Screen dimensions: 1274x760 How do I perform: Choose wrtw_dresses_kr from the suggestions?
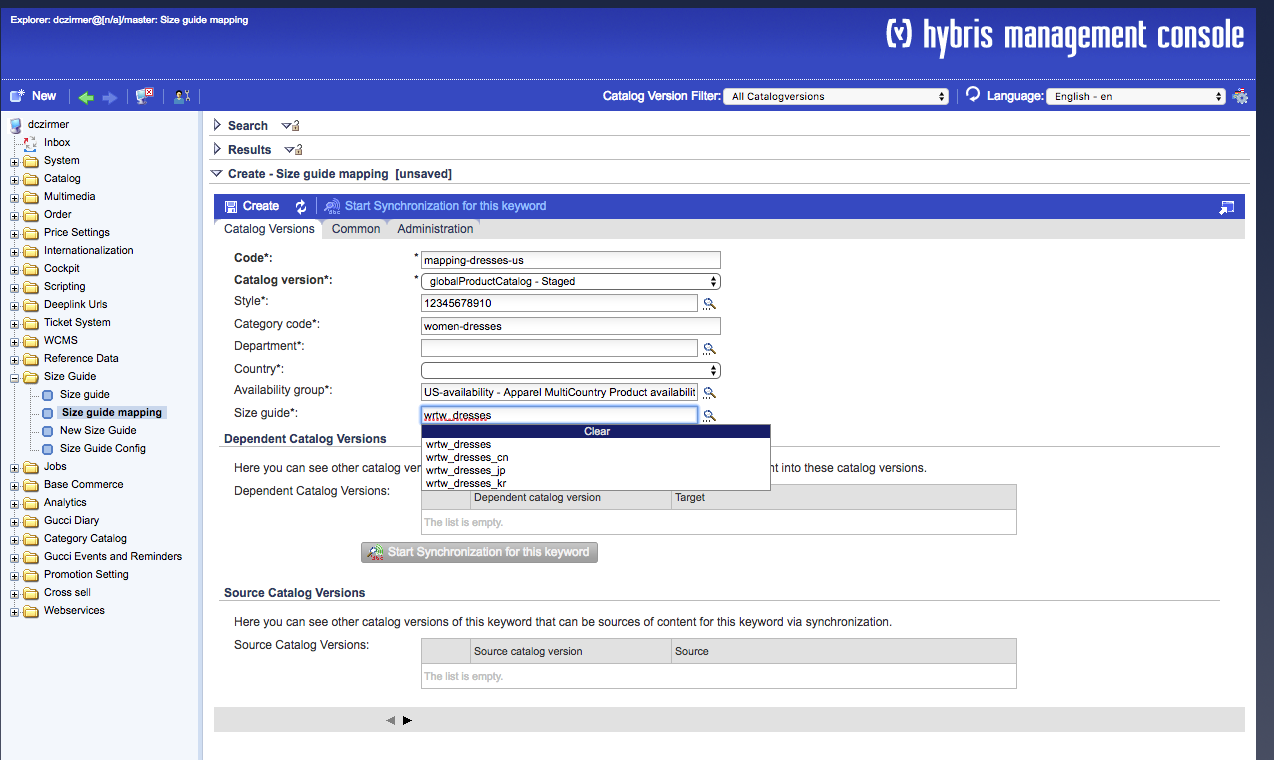pyautogui.click(x=595, y=483)
